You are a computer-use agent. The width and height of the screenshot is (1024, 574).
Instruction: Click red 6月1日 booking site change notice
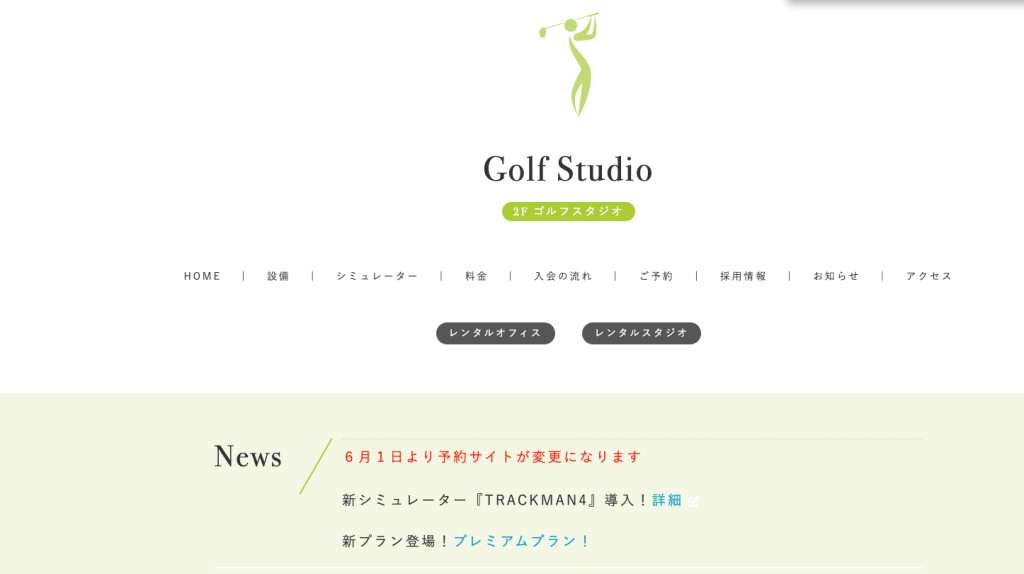coord(492,456)
